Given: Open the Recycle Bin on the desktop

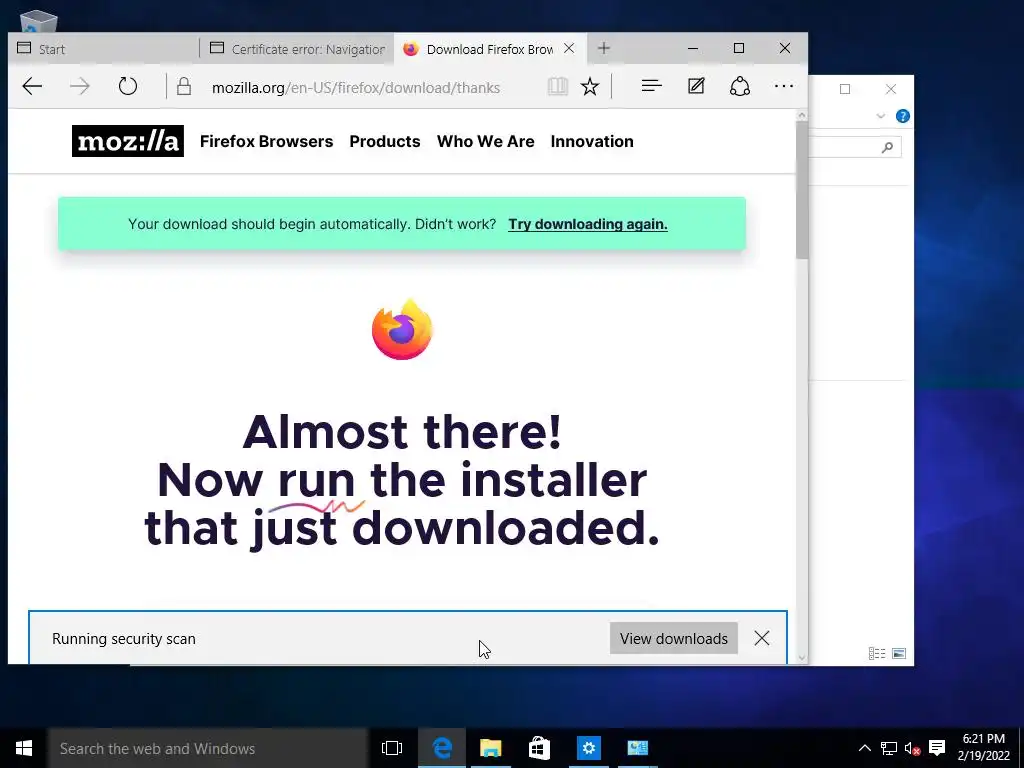Looking at the screenshot, I should tap(39, 21).
